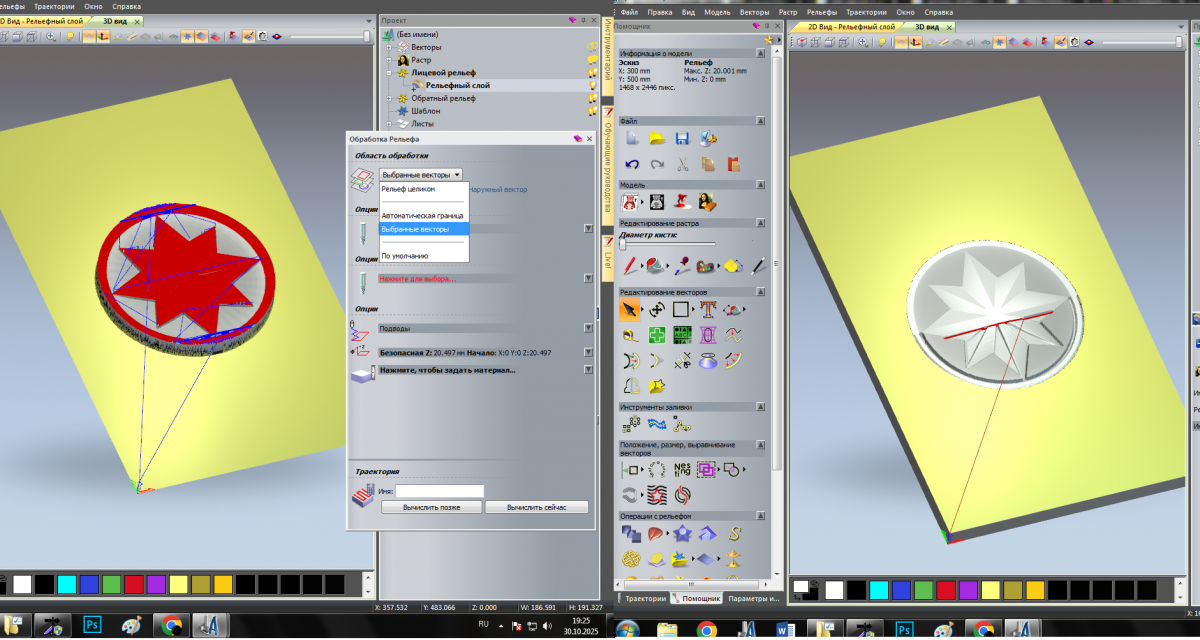The width and height of the screenshot is (1200, 640).
Task: Open folder icon in Файл section
Action: coord(656,138)
